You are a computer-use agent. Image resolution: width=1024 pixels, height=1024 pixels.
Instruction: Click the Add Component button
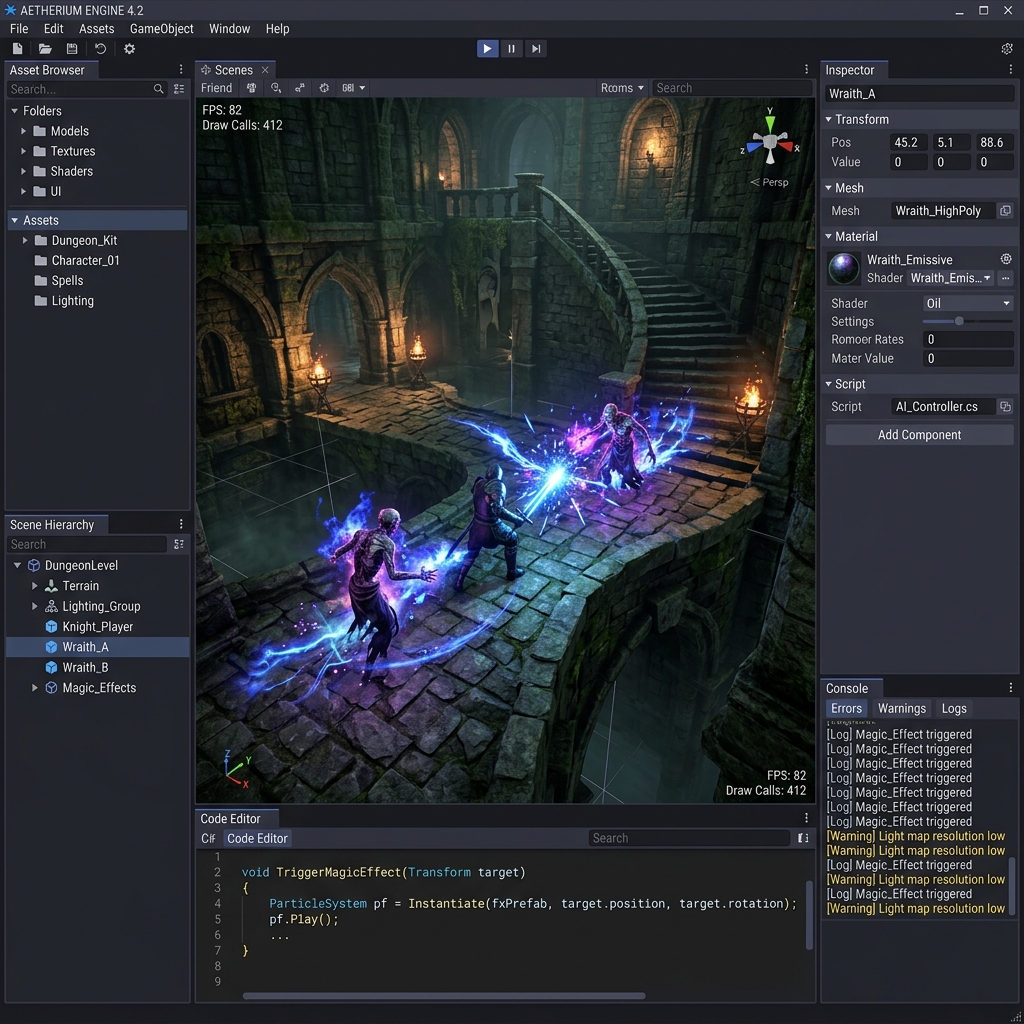(x=919, y=435)
